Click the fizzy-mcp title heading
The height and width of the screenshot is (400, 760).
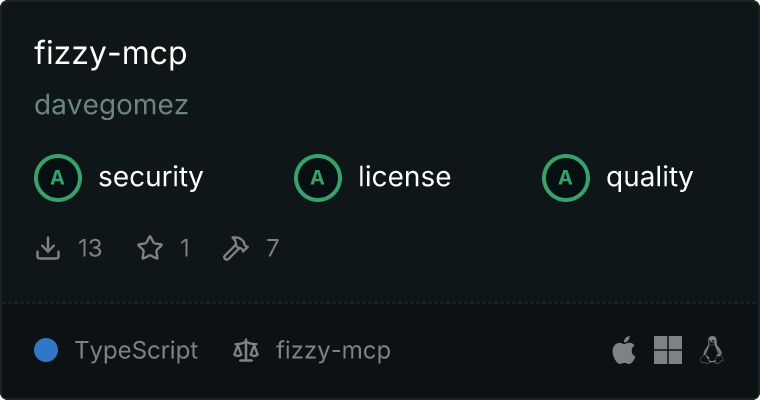[111, 53]
